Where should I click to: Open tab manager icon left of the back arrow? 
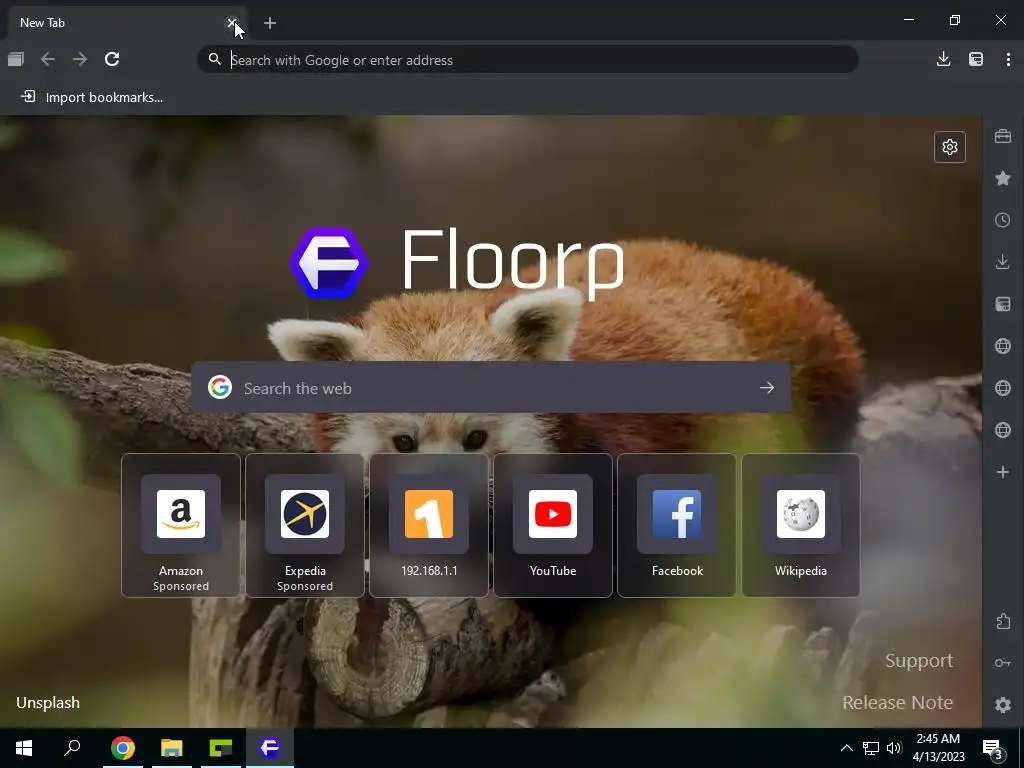point(16,59)
